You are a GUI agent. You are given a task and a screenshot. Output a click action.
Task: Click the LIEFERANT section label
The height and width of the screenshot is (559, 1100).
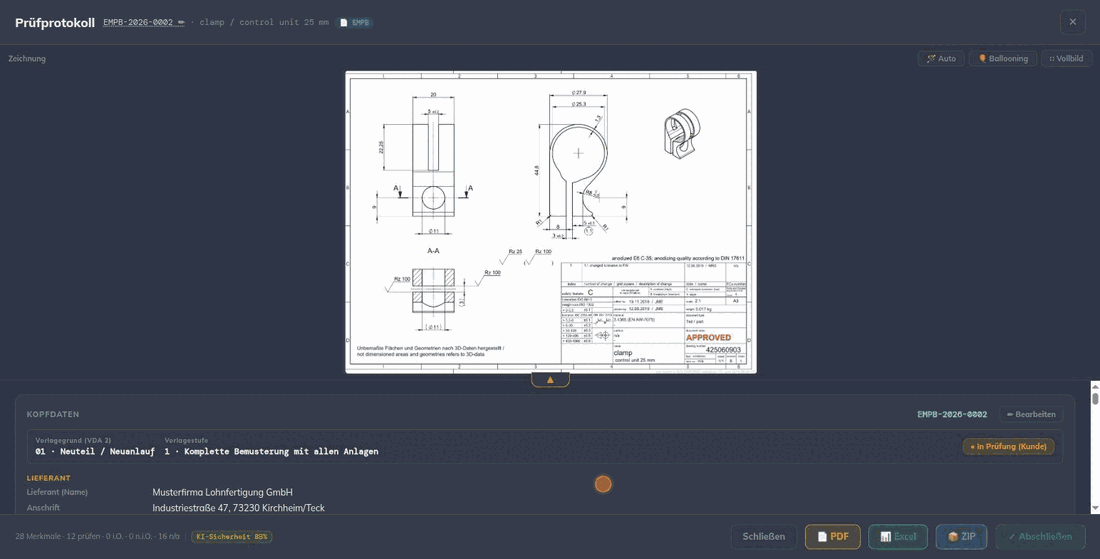(x=48, y=478)
